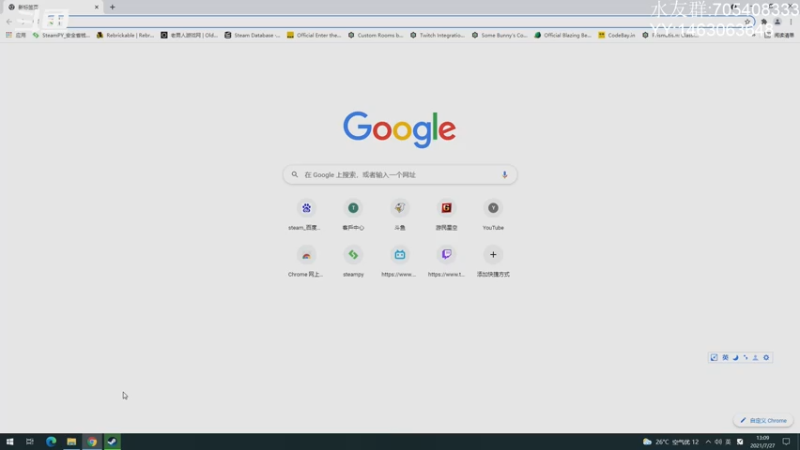Open Steam from the taskbar

point(112,442)
